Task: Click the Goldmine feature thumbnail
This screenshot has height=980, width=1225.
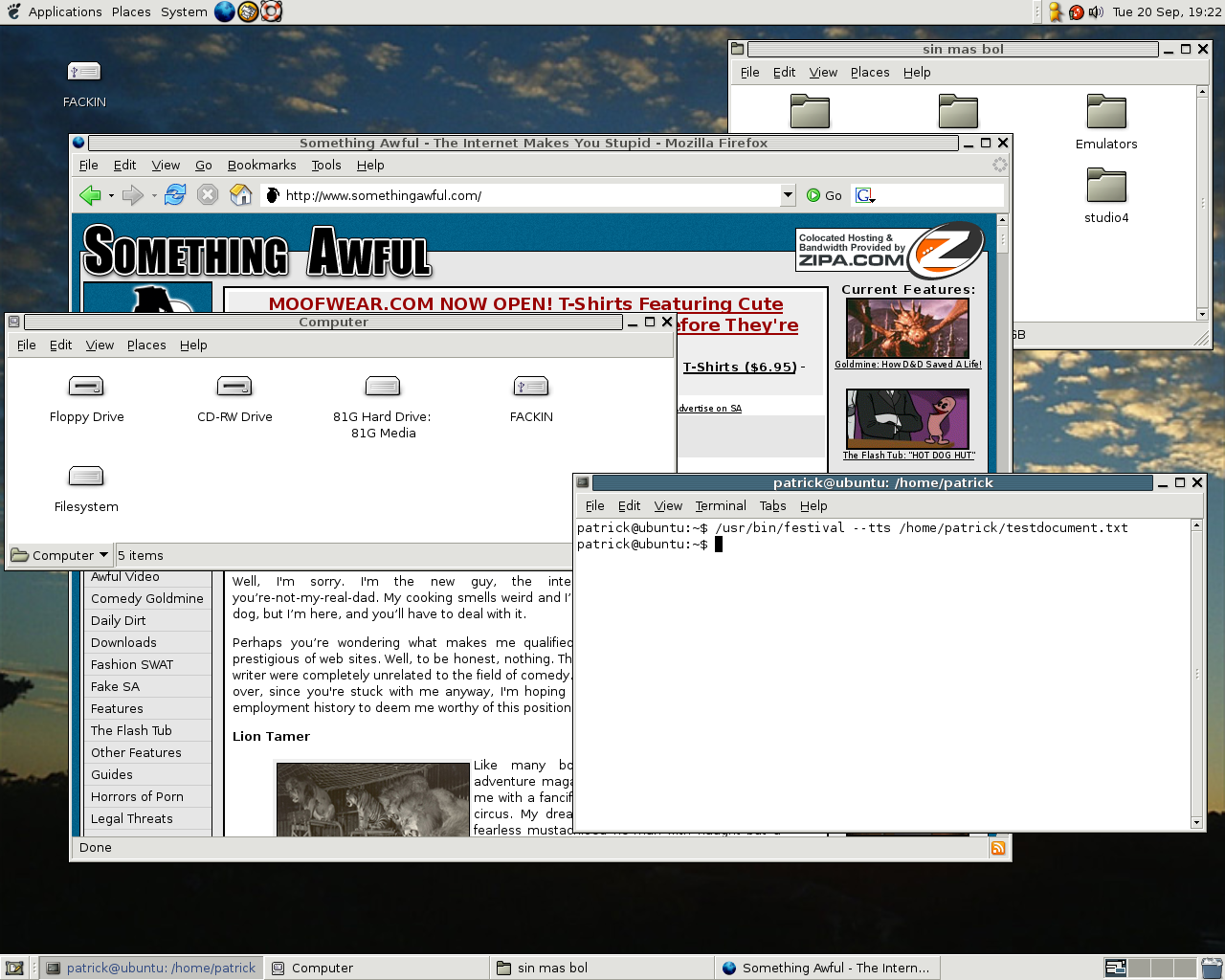Action: (x=907, y=328)
